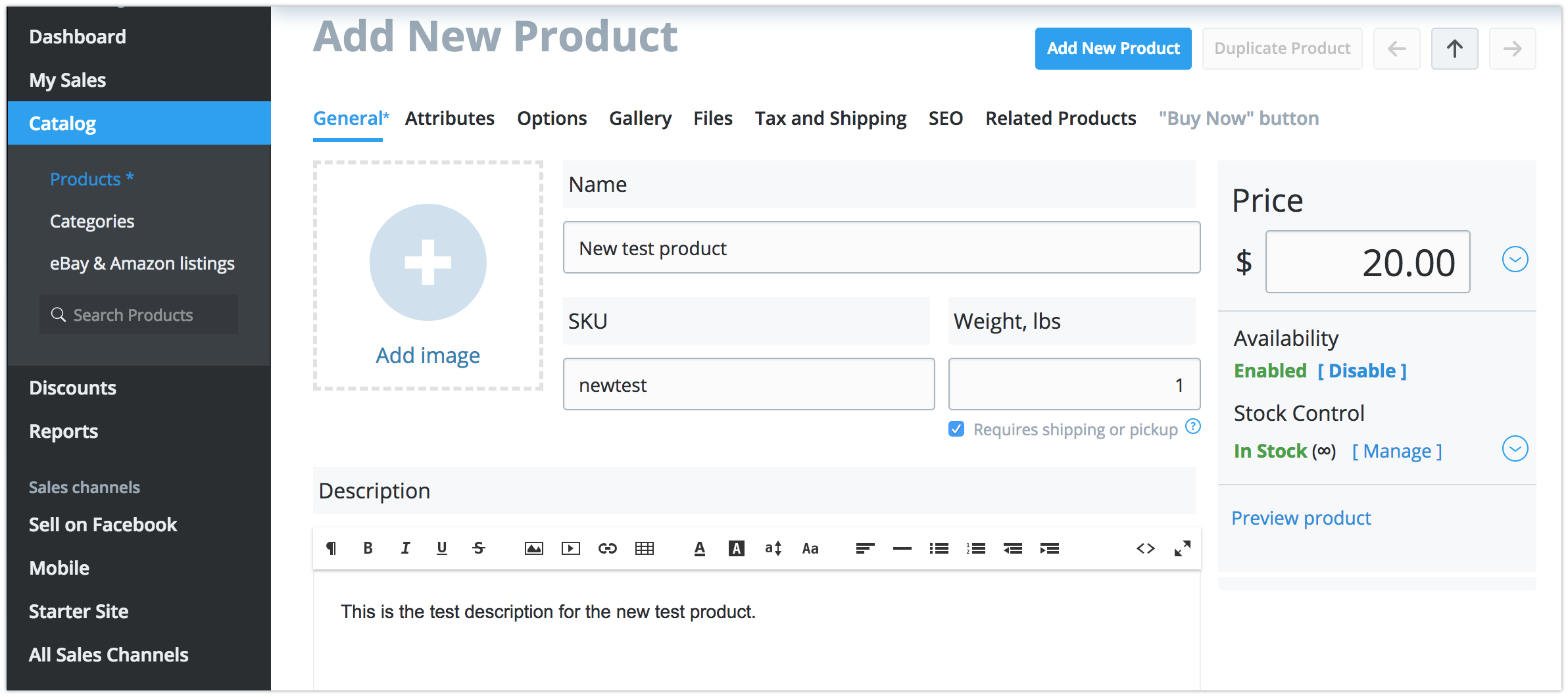Toggle bold formatting in description editor
1568x697 pixels.
[368, 548]
